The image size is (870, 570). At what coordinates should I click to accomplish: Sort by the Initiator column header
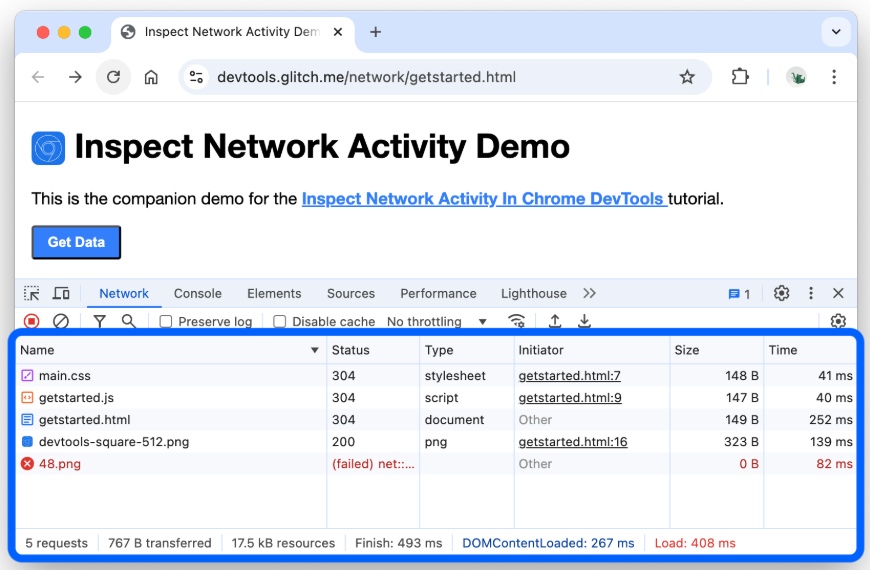click(x=591, y=350)
